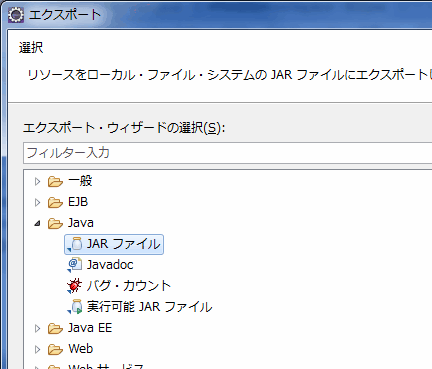Viewport: 432px width, 369px height.
Task: Click the 選択 page heading
Action: (x=31, y=48)
